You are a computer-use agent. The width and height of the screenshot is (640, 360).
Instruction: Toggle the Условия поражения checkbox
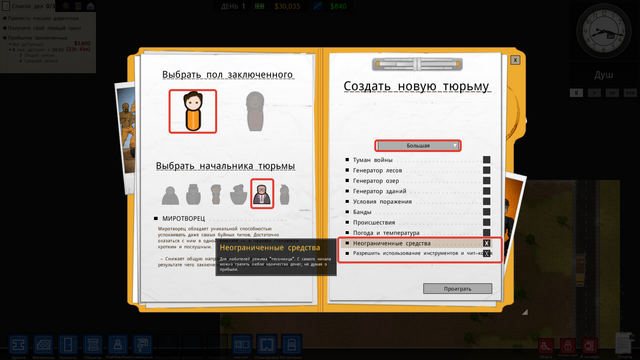pos(487,201)
